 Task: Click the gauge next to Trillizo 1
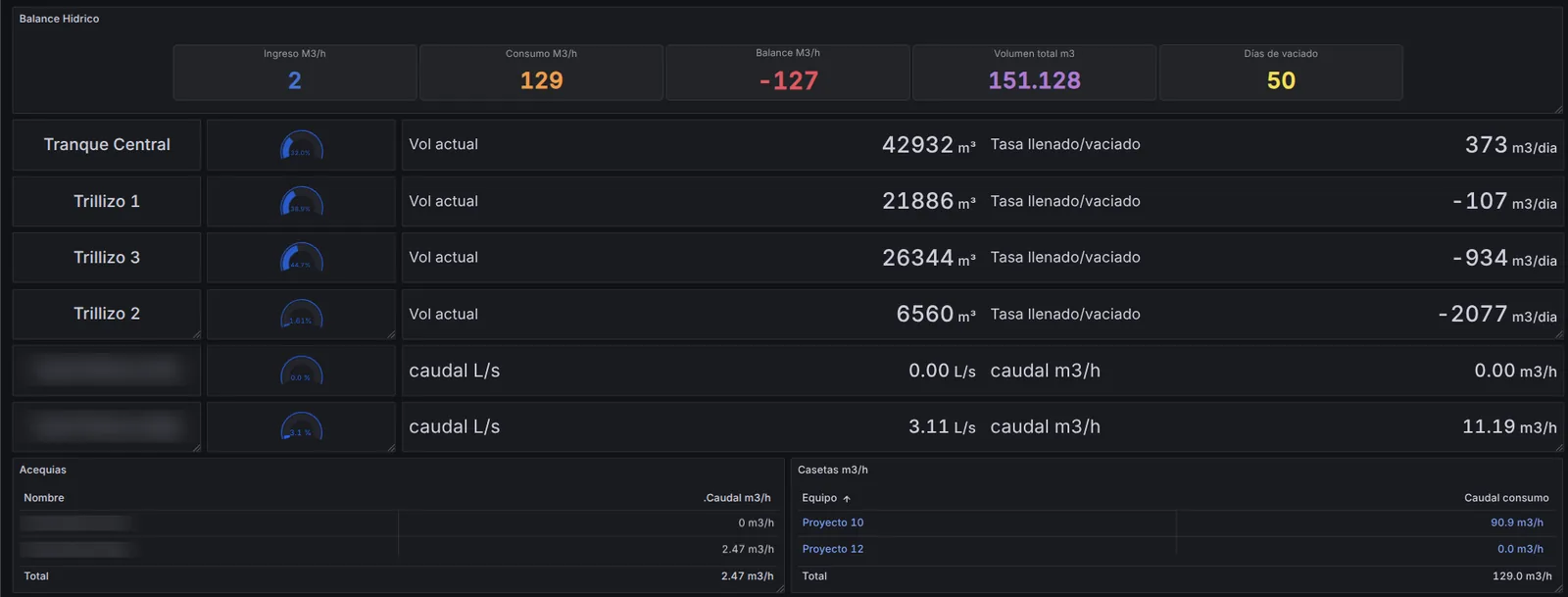pyautogui.click(x=302, y=201)
